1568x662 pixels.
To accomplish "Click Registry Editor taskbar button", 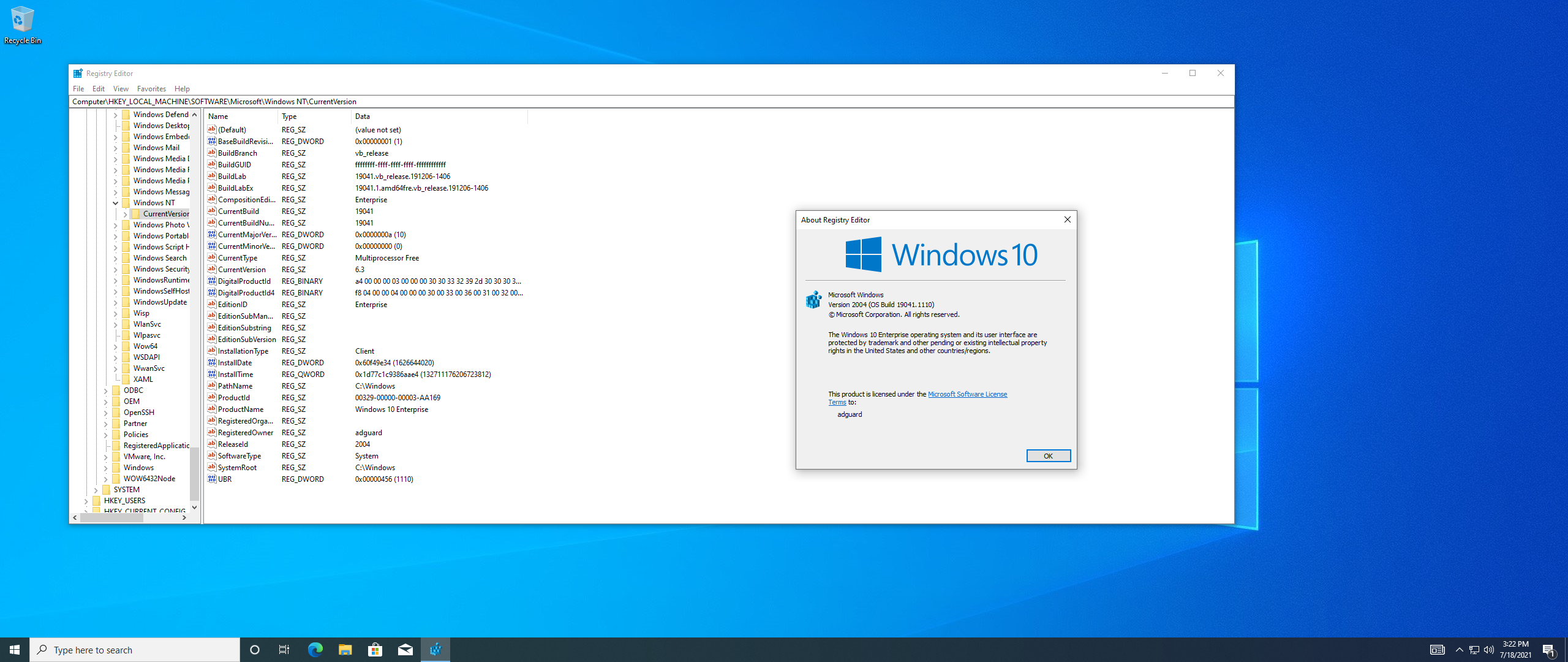I will click(435, 650).
